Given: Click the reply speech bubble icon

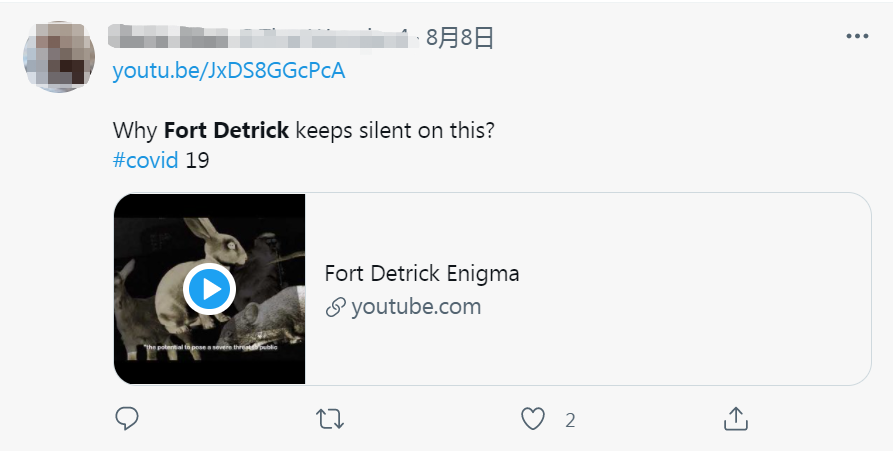Looking at the screenshot, I should (x=127, y=418).
